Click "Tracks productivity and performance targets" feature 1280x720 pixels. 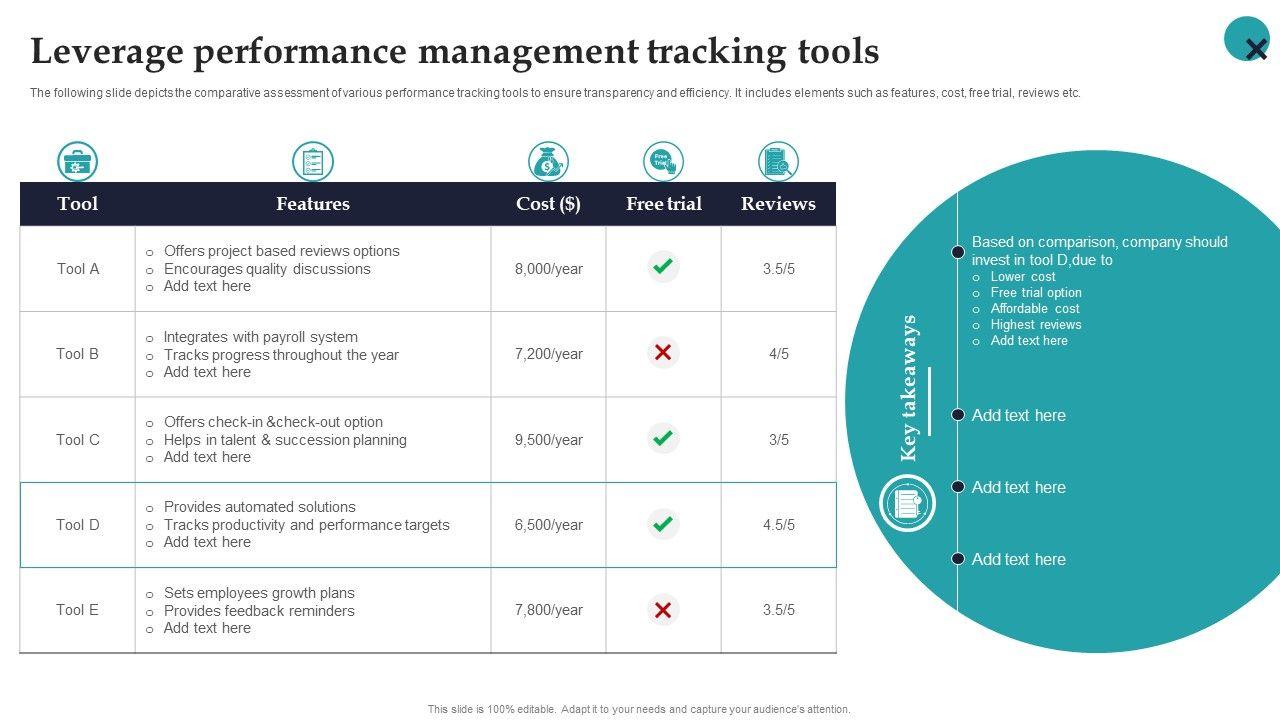point(307,525)
